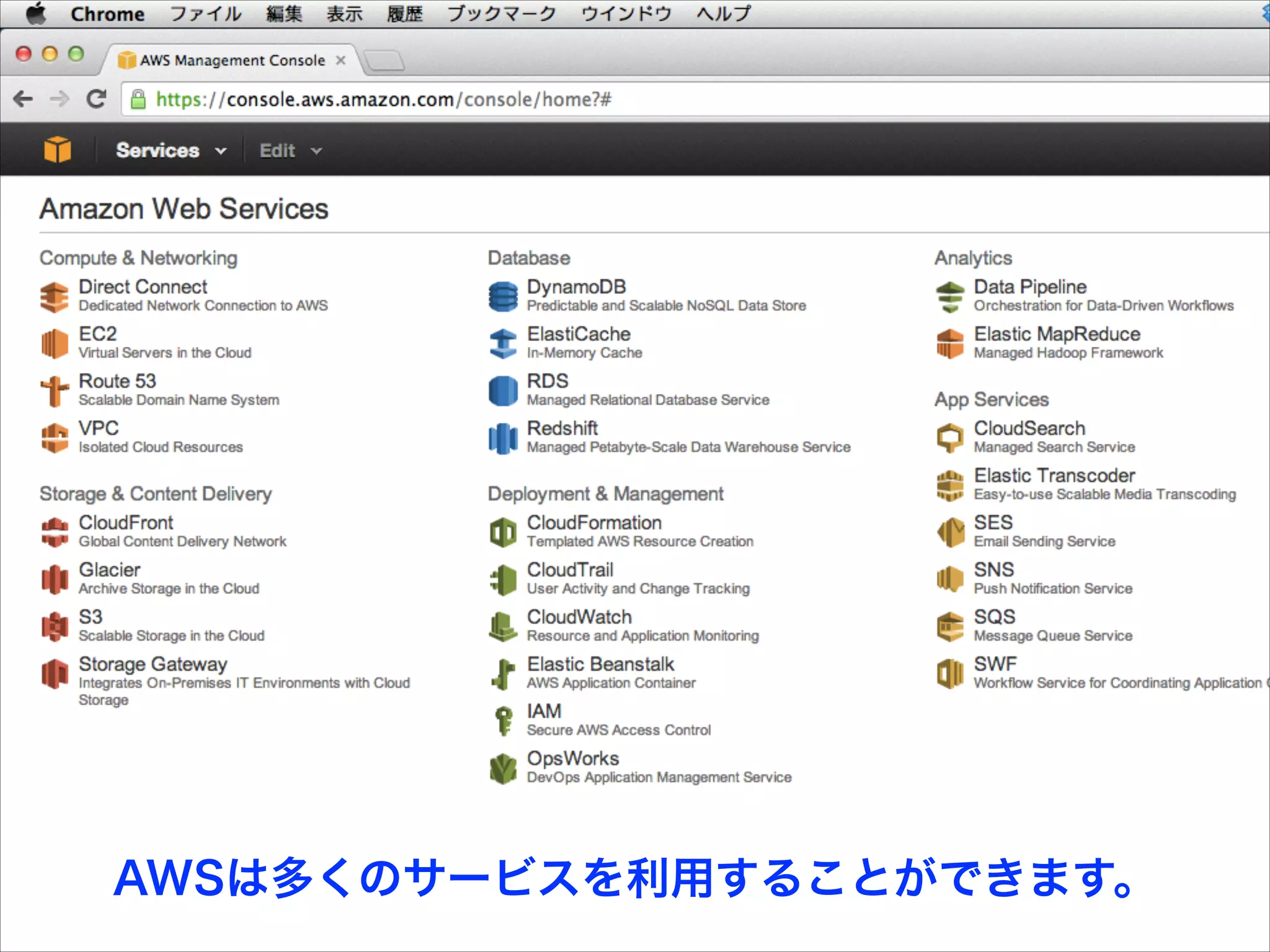Open the Data Pipeline link
Image resolution: width=1270 pixels, height=952 pixels.
point(1030,287)
